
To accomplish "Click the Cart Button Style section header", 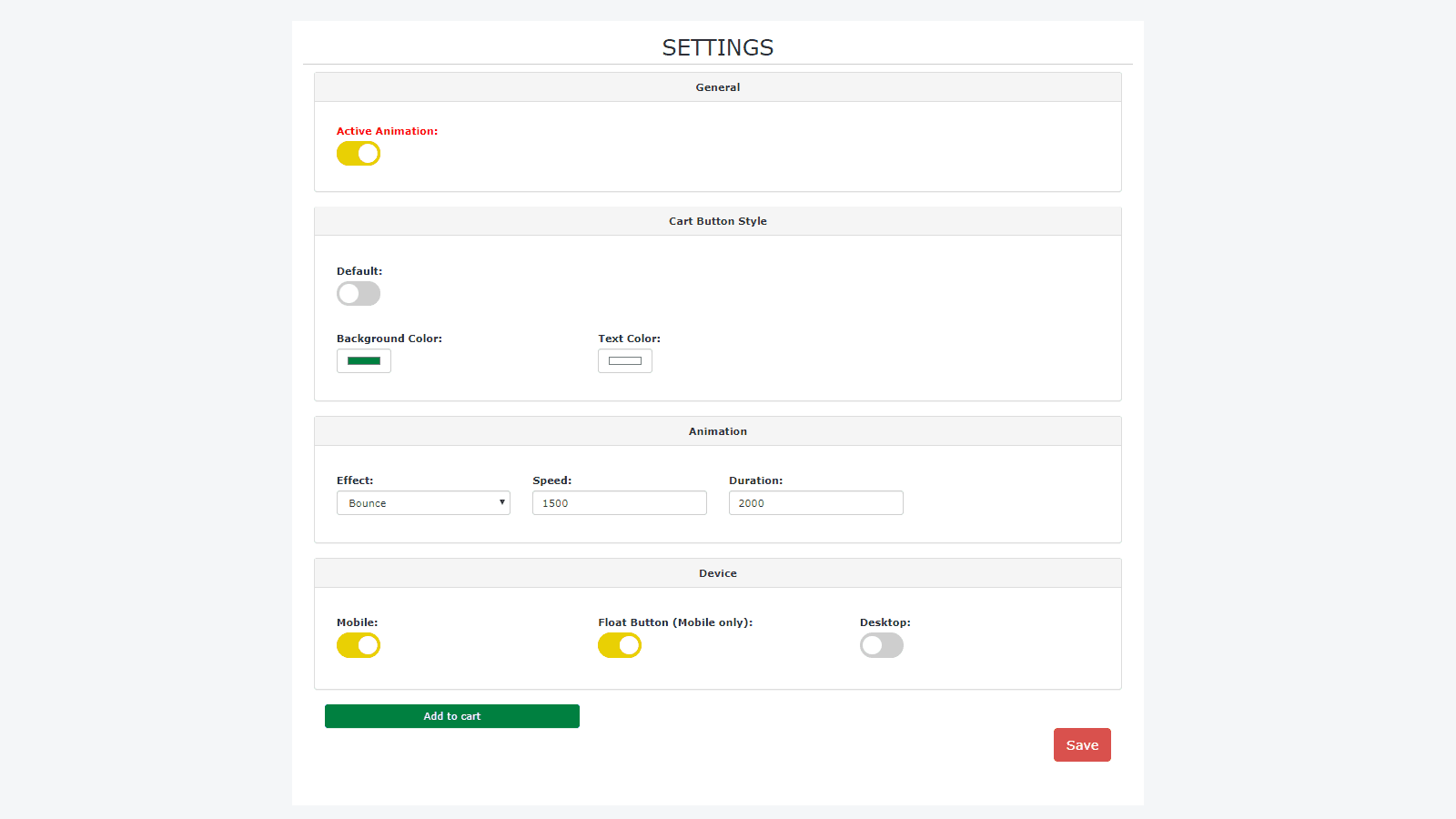I will pyautogui.click(x=717, y=220).
